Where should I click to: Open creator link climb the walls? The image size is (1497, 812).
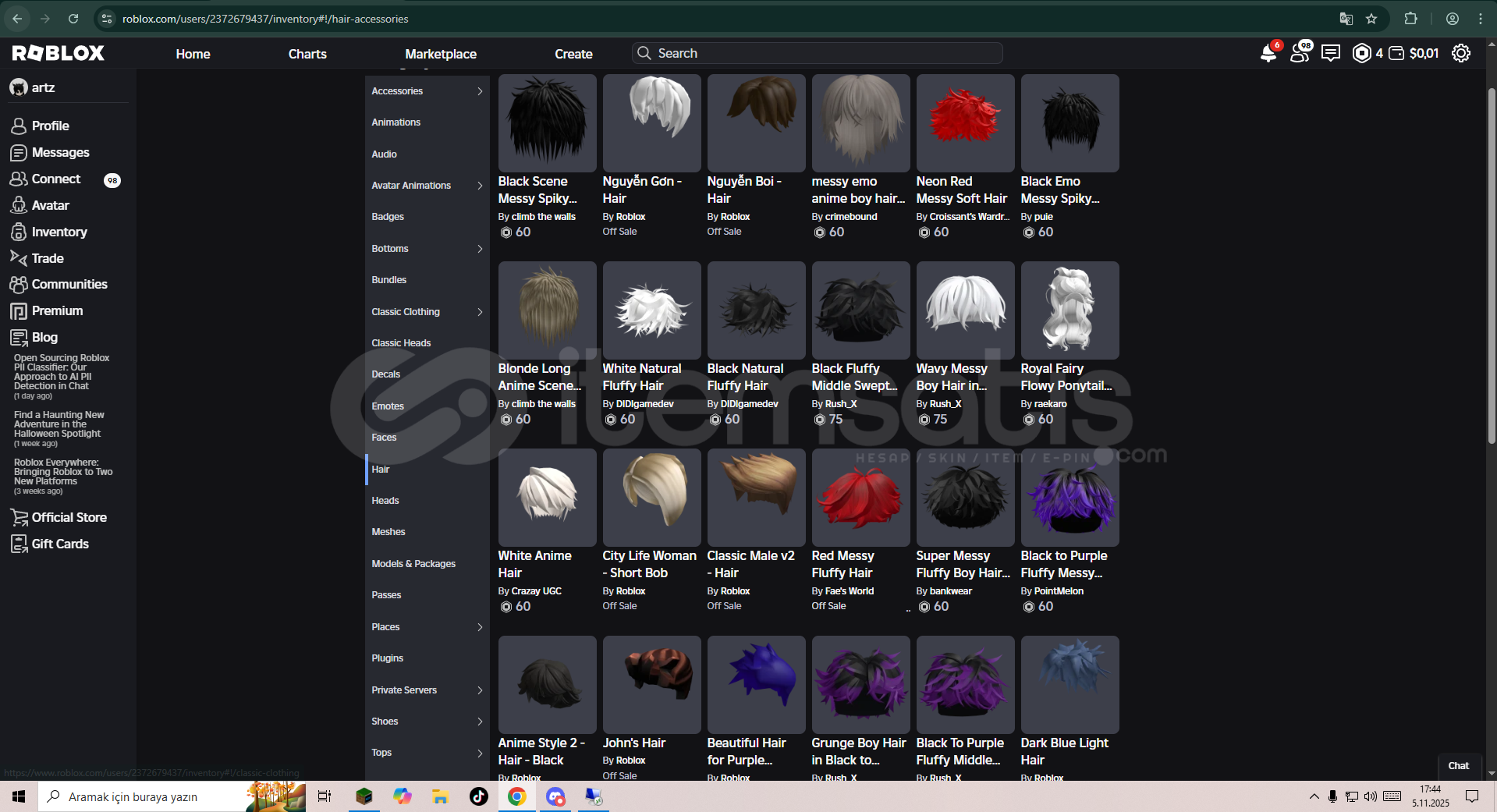(543, 217)
